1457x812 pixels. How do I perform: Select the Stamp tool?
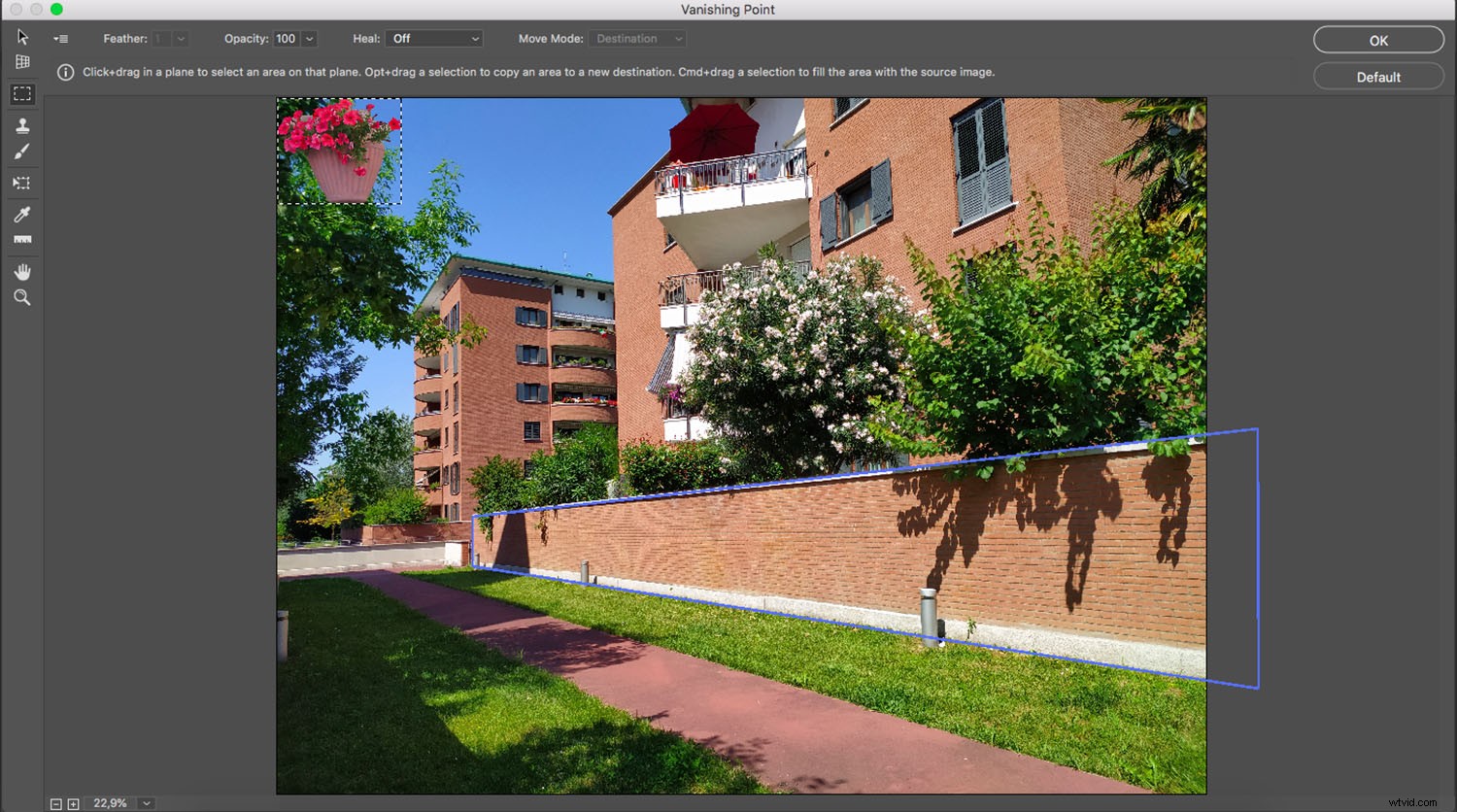[22, 124]
